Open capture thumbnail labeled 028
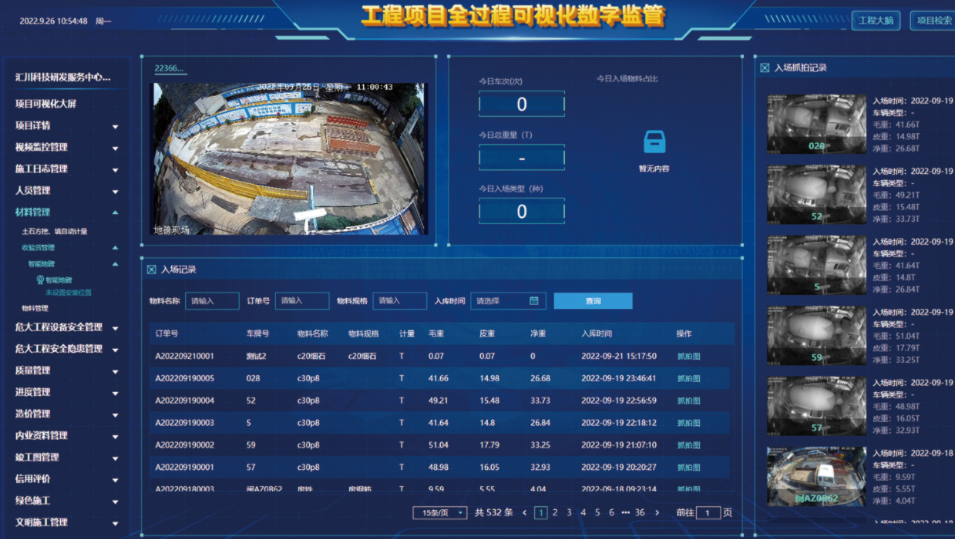955x539 pixels. (x=816, y=124)
